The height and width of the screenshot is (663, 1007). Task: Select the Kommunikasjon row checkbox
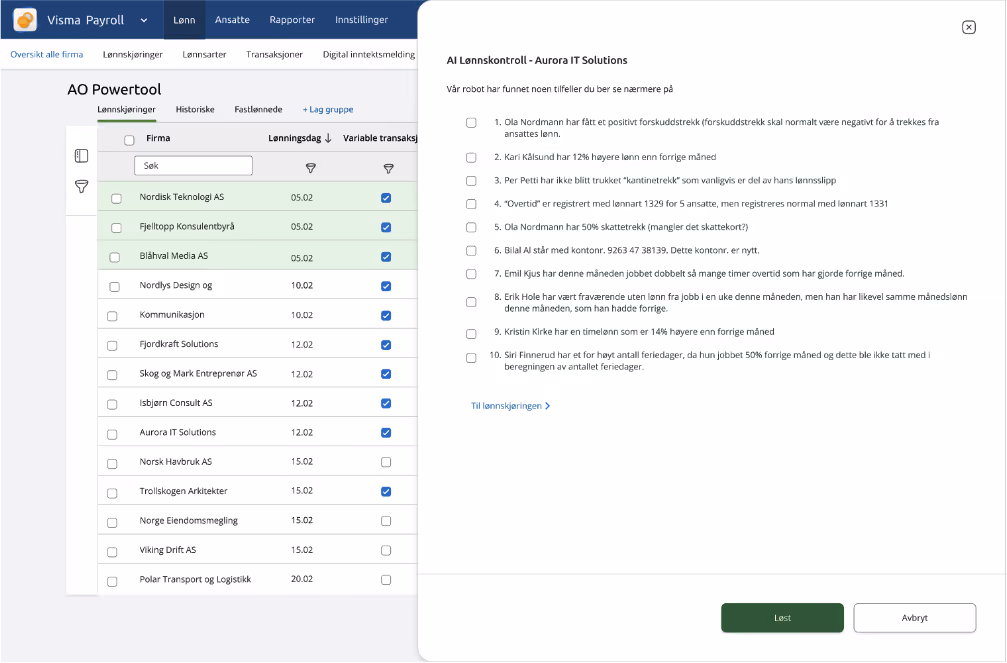(x=112, y=316)
